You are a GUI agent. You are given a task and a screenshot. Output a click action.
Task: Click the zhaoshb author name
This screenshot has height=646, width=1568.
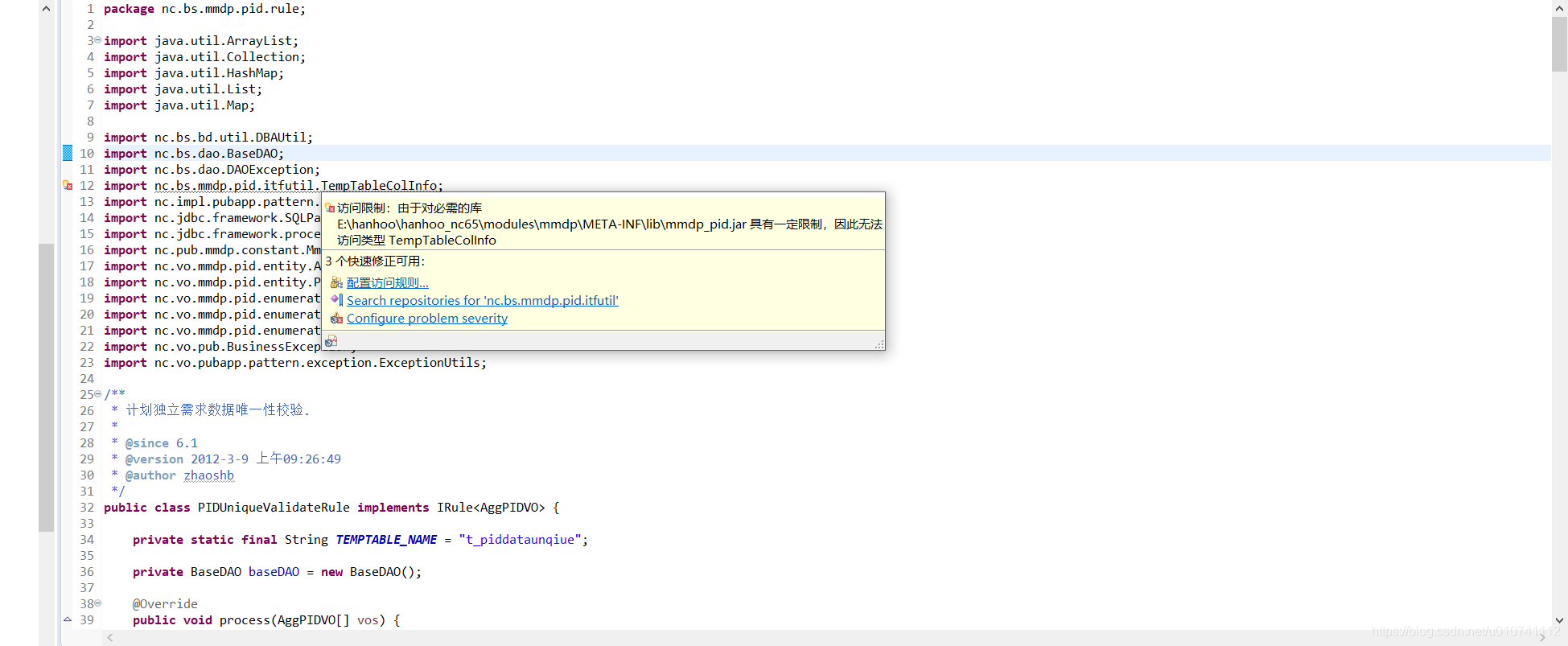point(209,475)
